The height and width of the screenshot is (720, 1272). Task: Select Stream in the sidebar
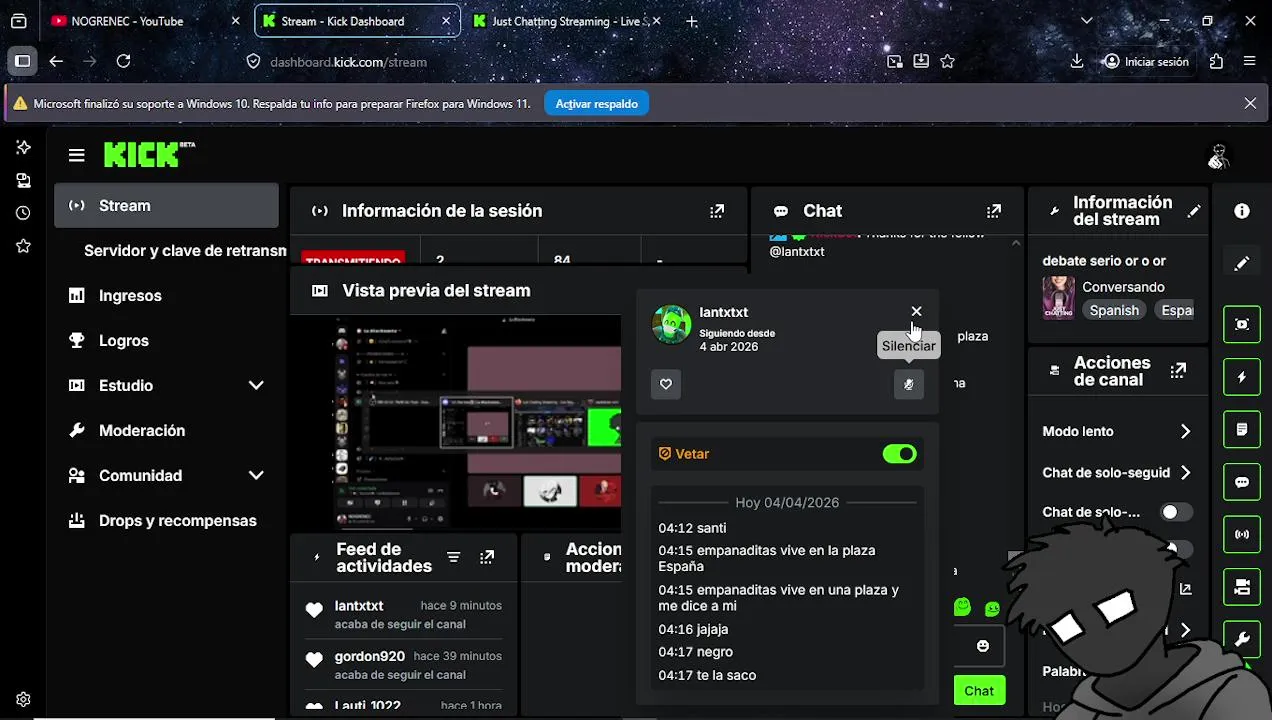pyautogui.click(x=166, y=205)
